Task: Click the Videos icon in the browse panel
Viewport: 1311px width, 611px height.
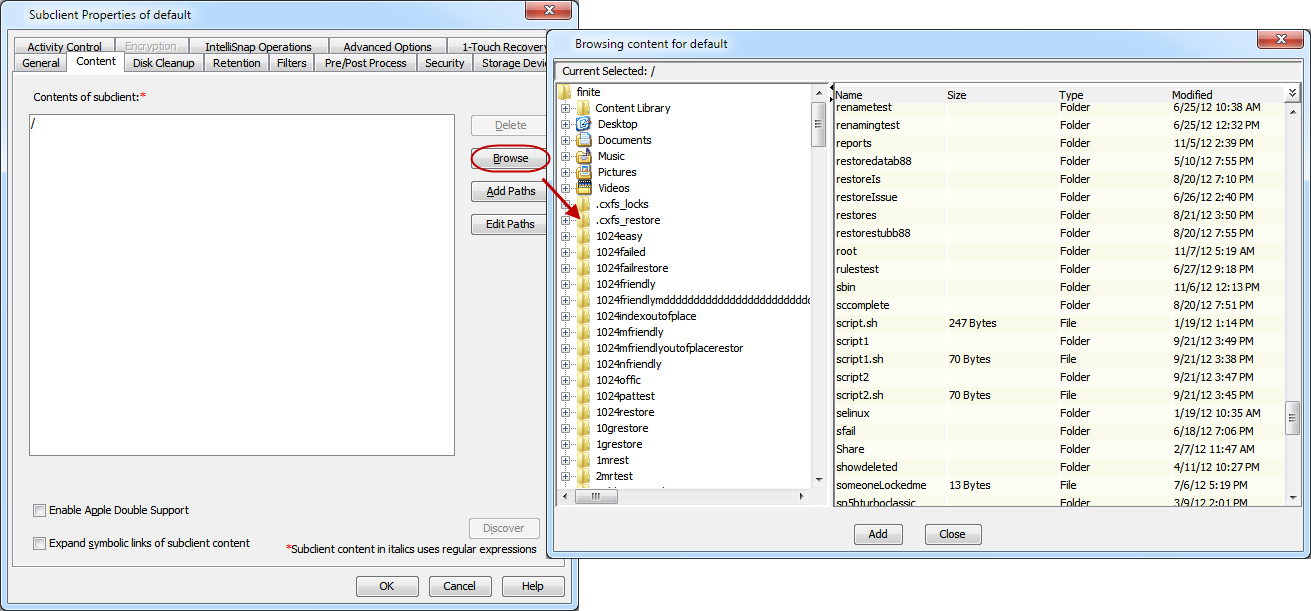Action: 584,188
